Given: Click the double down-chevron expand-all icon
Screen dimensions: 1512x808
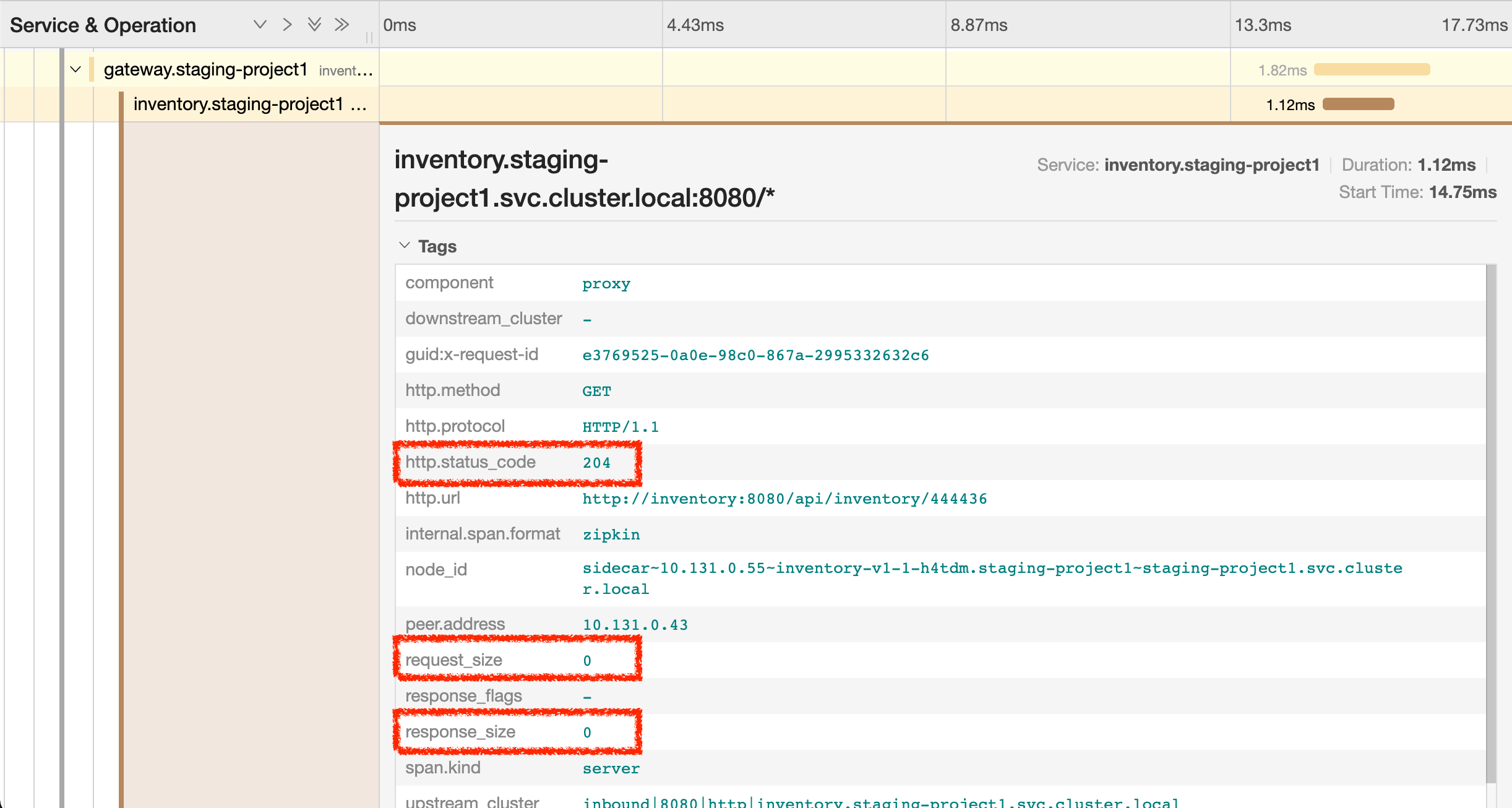Looking at the screenshot, I should pyautogui.click(x=314, y=25).
